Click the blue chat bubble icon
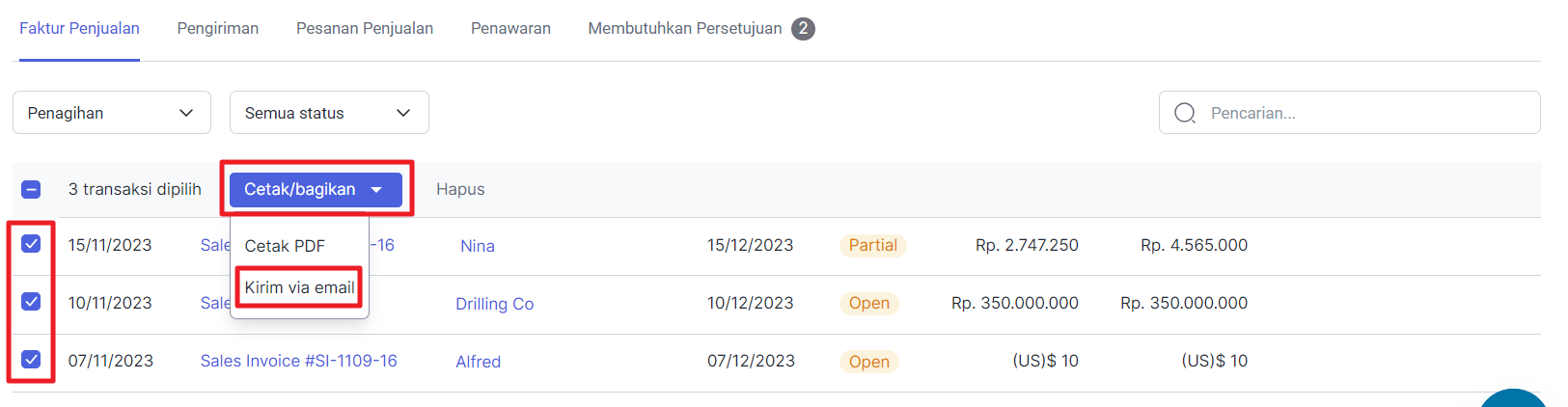The height and width of the screenshot is (407, 1568). point(1513,397)
